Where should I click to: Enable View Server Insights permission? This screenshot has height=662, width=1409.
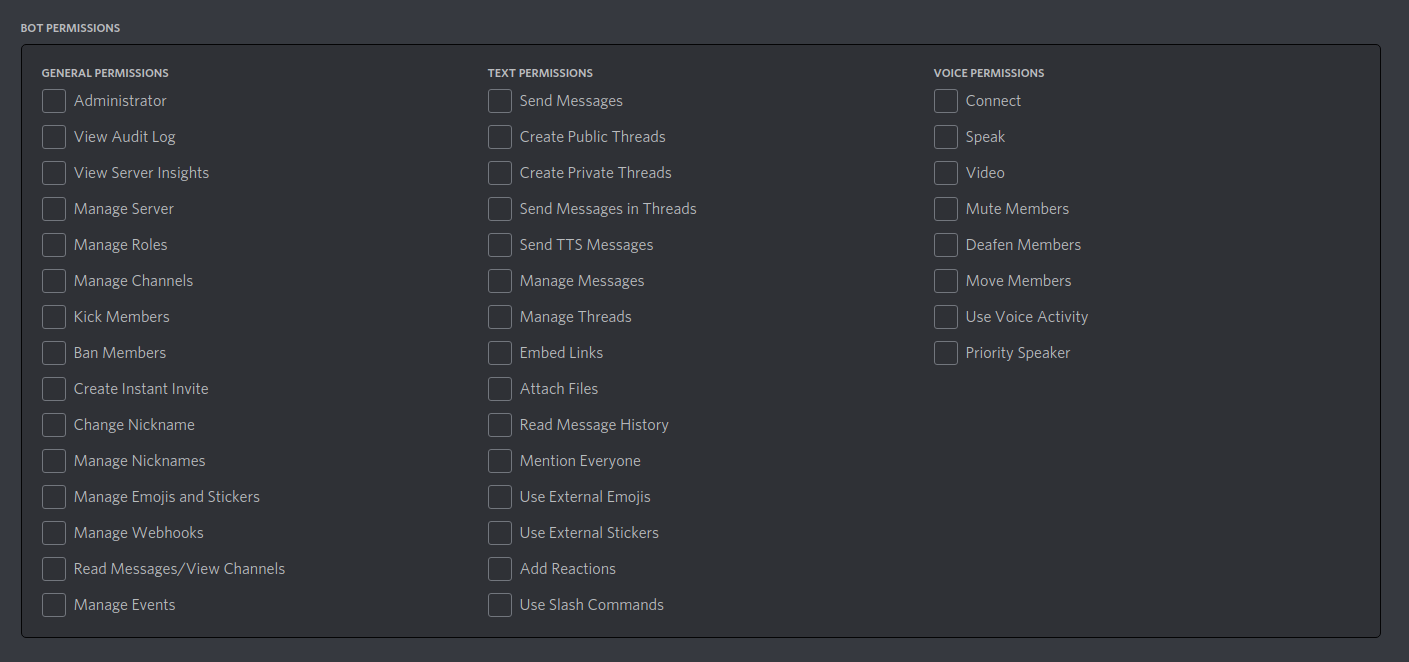click(53, 172)
